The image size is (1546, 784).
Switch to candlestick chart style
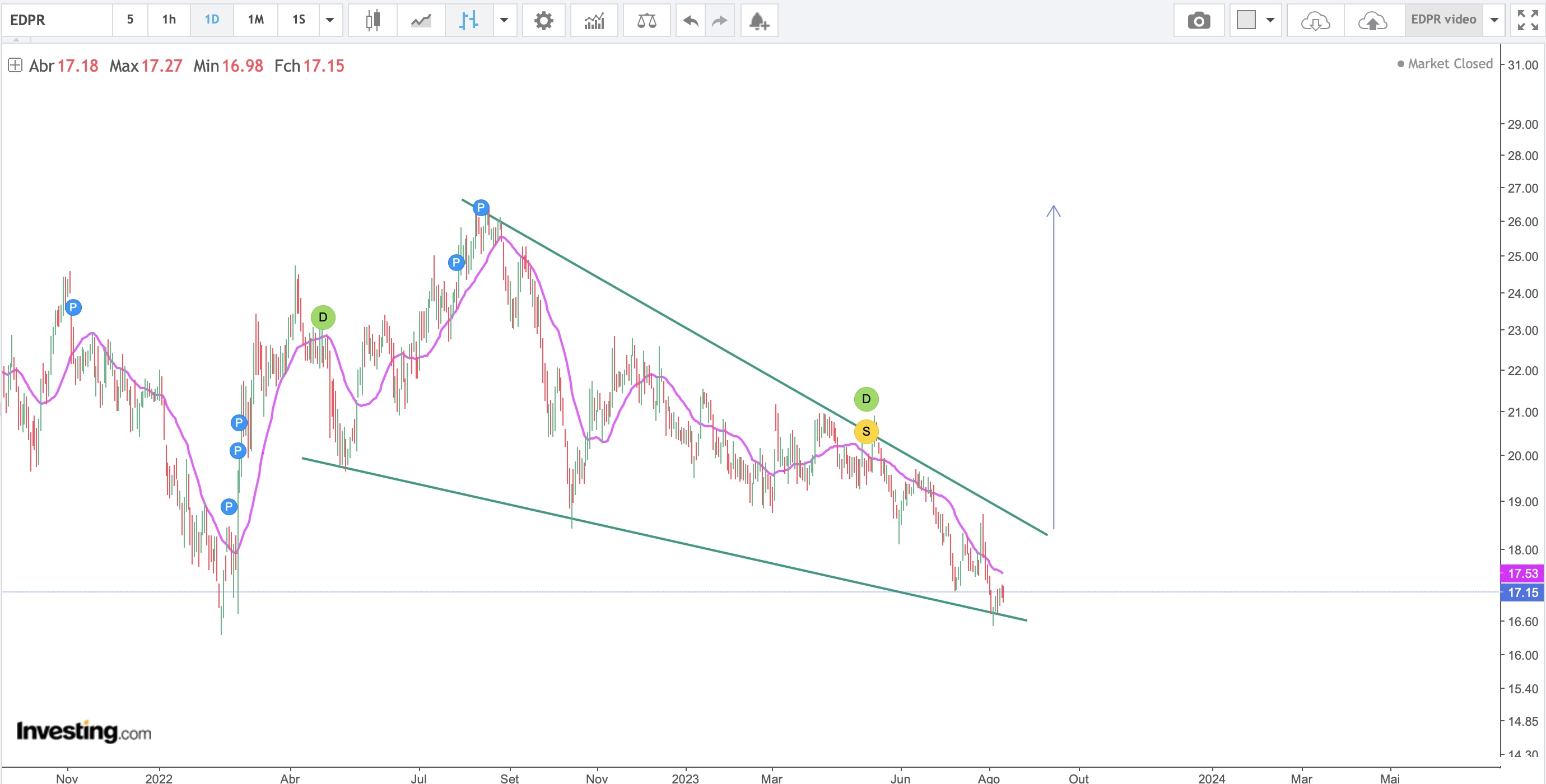pyautogui.click(x=372, y=20)
